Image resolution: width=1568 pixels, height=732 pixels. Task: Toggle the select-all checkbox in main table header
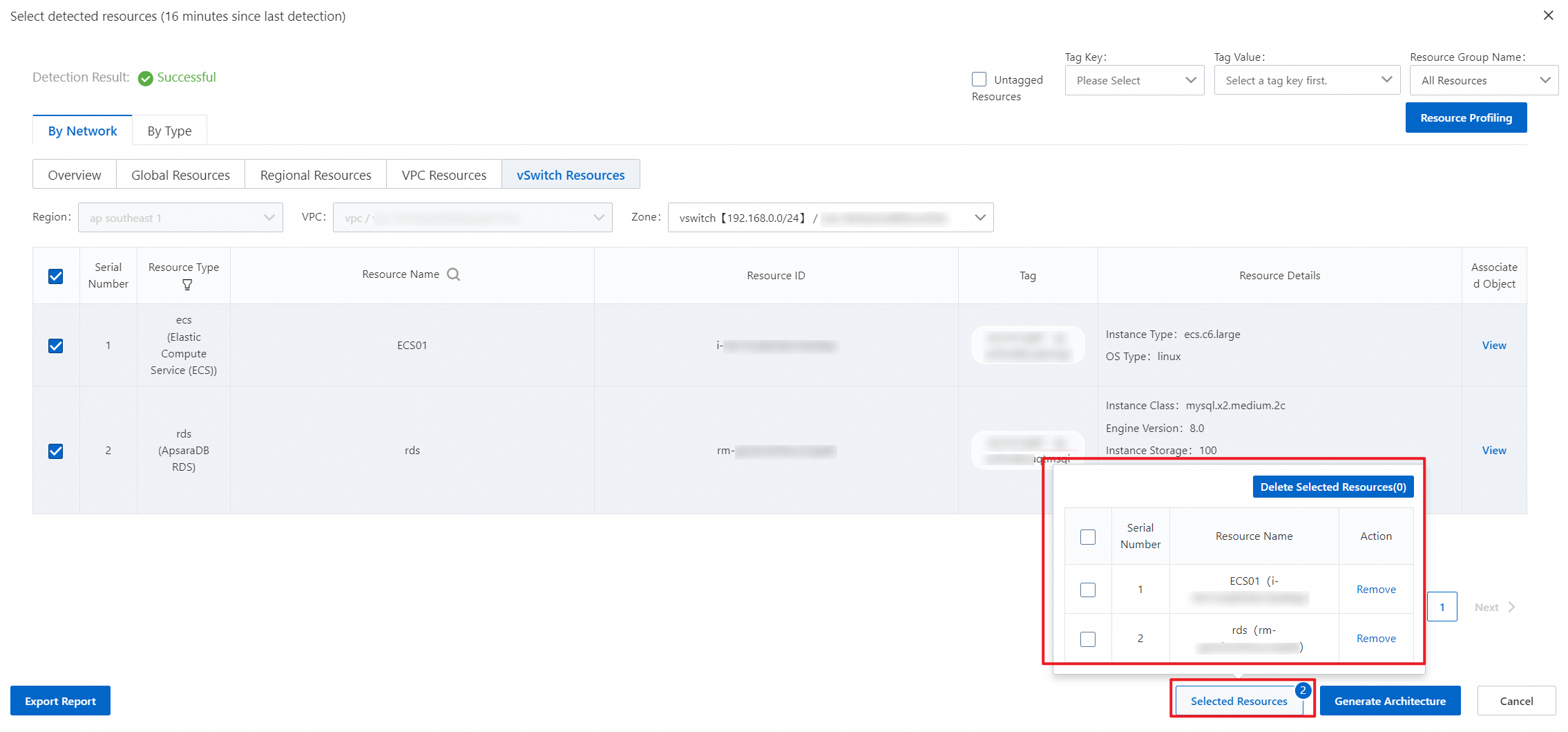click(56, 276)
